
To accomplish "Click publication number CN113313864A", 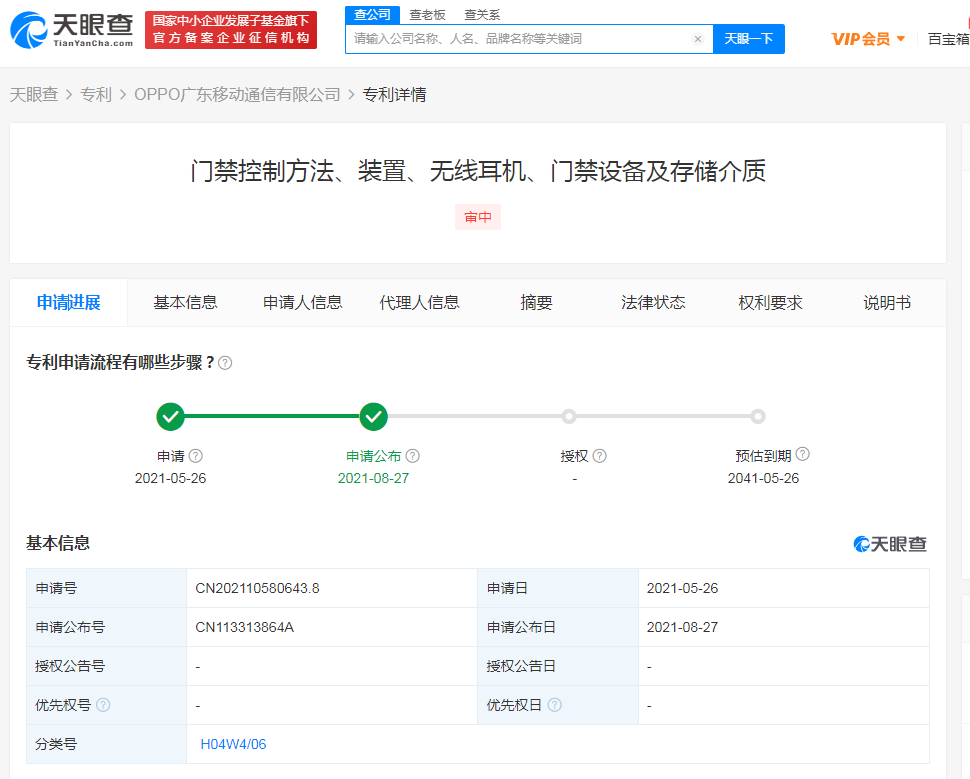I will [244, 627].
